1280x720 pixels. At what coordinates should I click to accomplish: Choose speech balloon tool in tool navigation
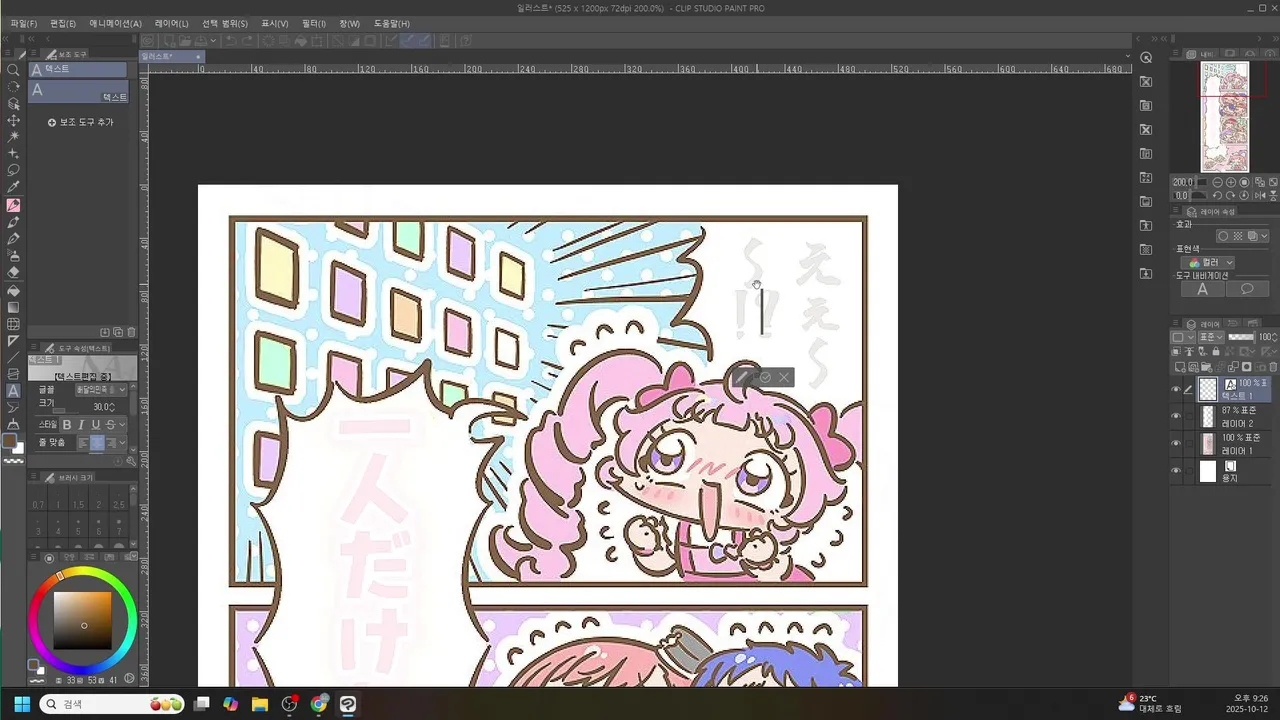pyautogui.click(x=1247, y=289)
